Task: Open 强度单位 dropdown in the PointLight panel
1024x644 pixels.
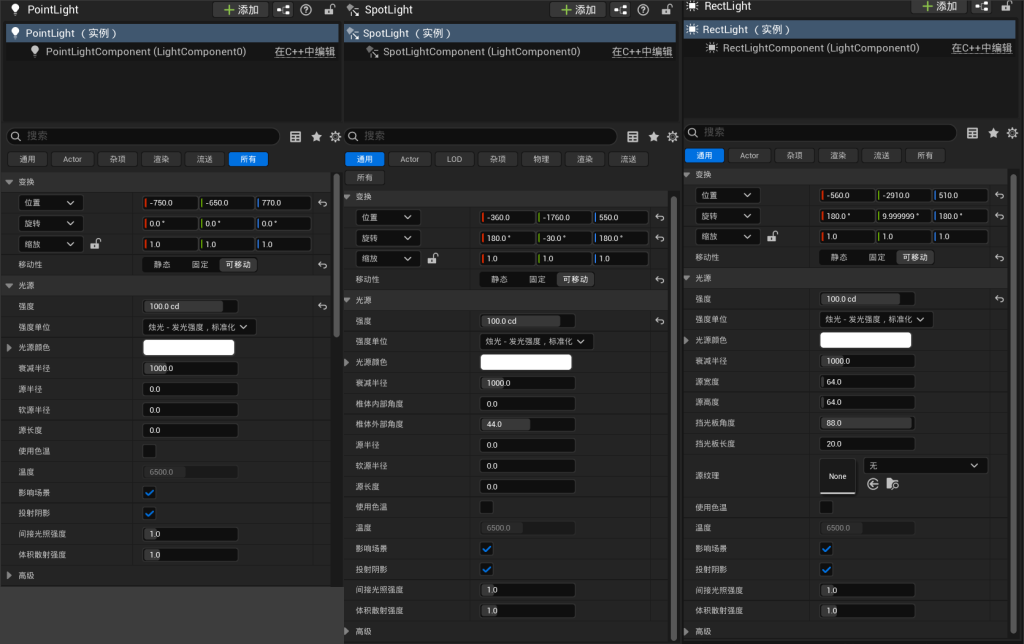Action: tap(200, 327)
